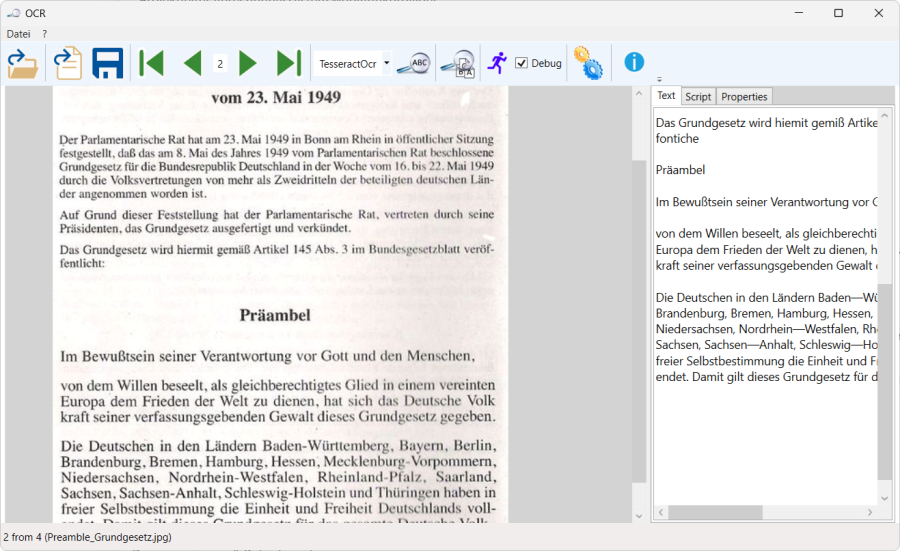
Task: Jump to the last page
Action: (x=289, y=63)
